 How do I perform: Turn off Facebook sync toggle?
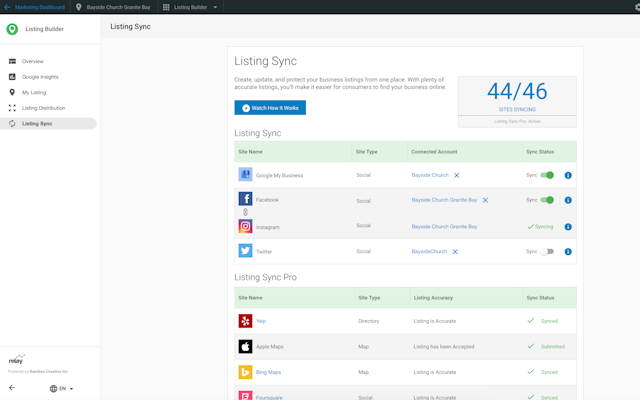[547, 200]
